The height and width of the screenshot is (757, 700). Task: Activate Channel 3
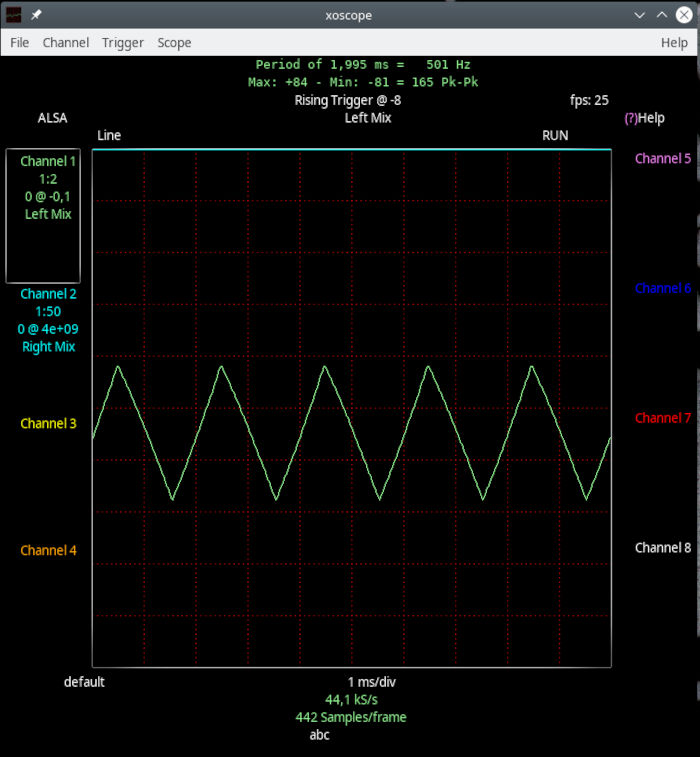click(48, 423)
